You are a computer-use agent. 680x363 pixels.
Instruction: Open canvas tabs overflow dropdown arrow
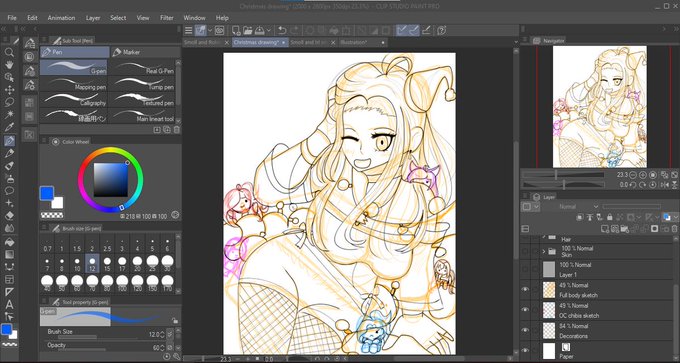pos(516,42)
